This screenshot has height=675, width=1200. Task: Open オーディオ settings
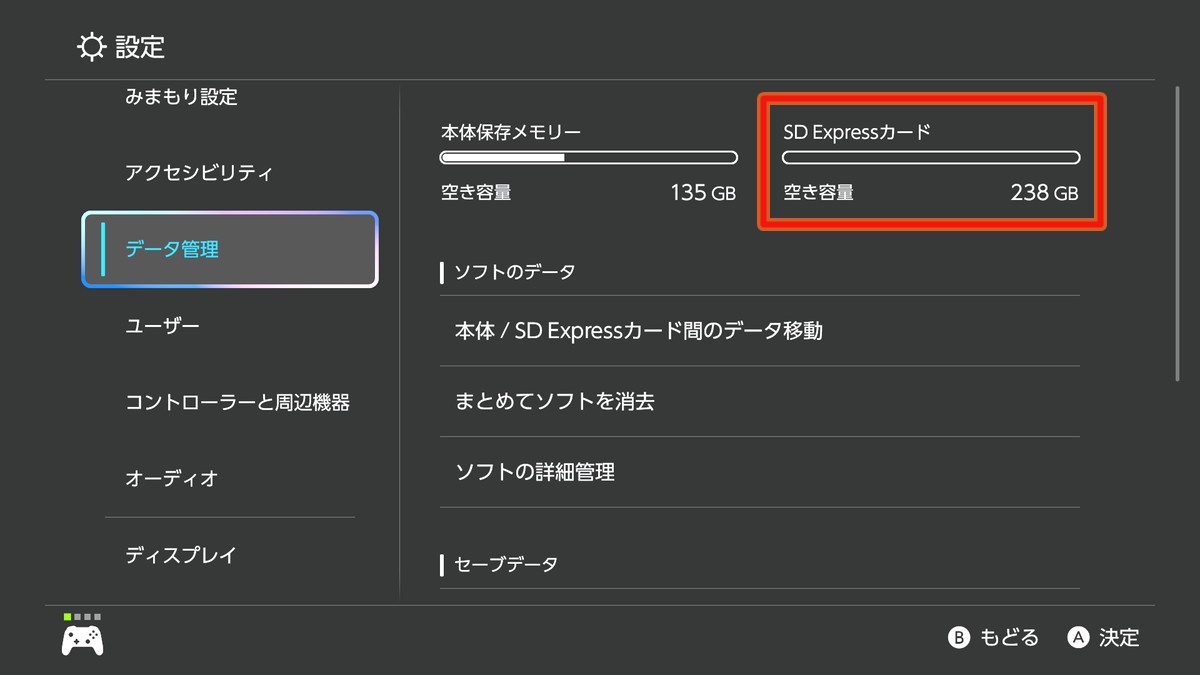point(171,479)
